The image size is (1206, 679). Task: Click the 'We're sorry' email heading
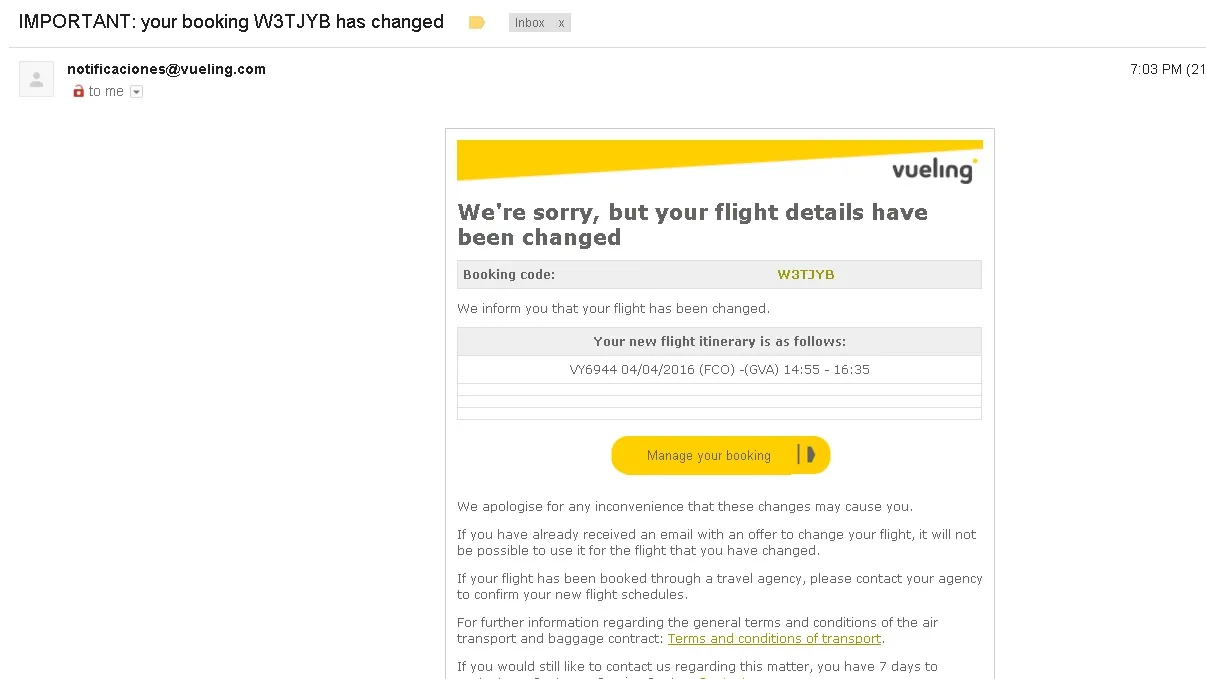point(692,225)
